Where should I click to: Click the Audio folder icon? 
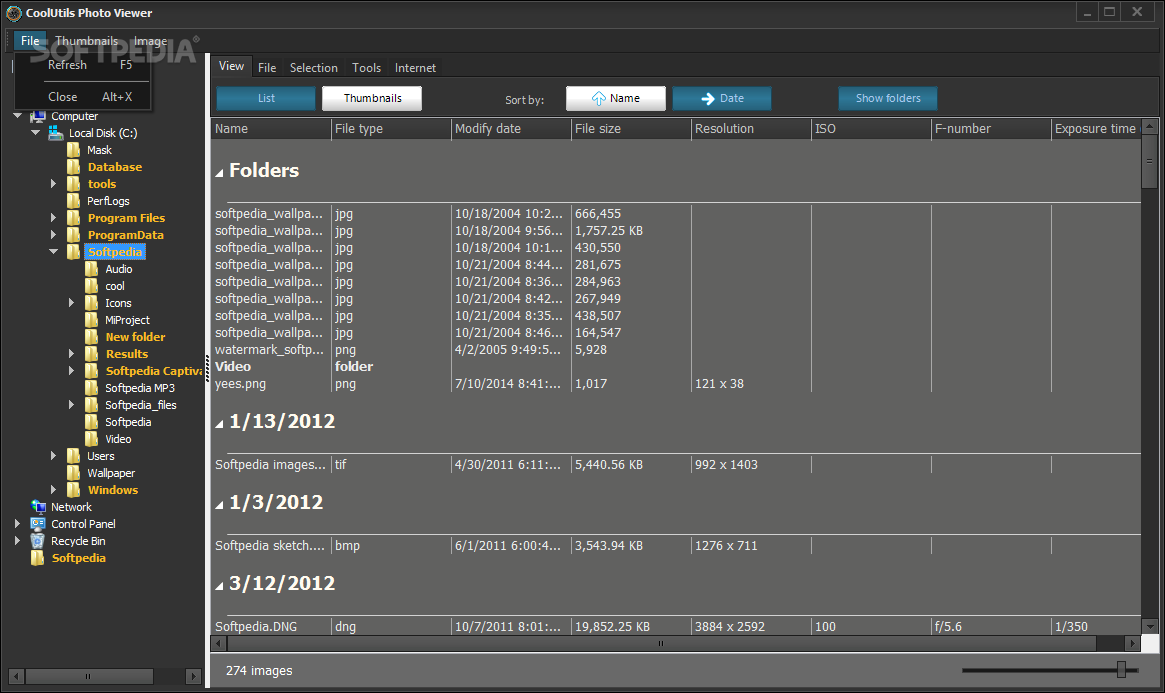[91, 269]
